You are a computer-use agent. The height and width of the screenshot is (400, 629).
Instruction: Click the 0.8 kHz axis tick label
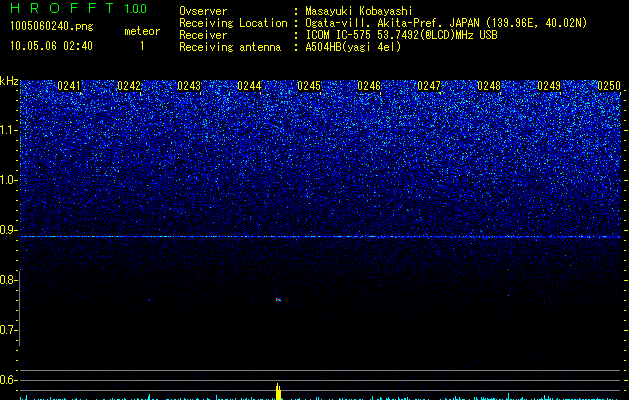pos(8,280)
